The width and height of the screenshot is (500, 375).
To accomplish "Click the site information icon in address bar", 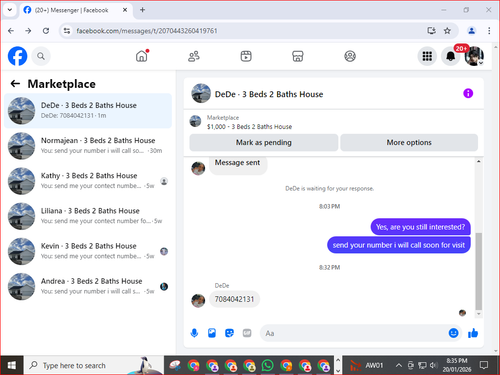I will pyautogui.click(x=67, y=31).
